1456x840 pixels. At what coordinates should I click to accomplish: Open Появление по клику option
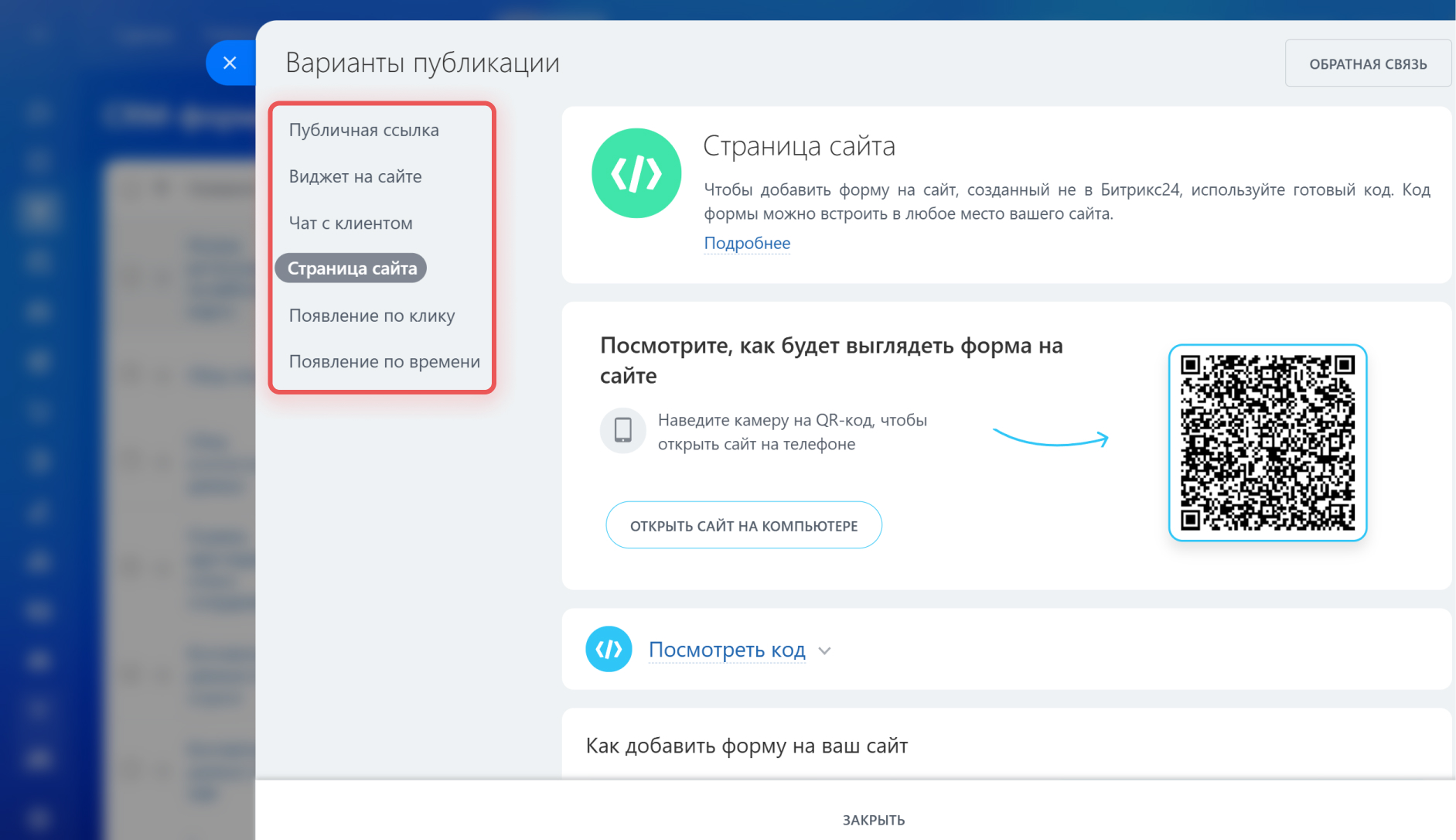click(x=372, y=316)
